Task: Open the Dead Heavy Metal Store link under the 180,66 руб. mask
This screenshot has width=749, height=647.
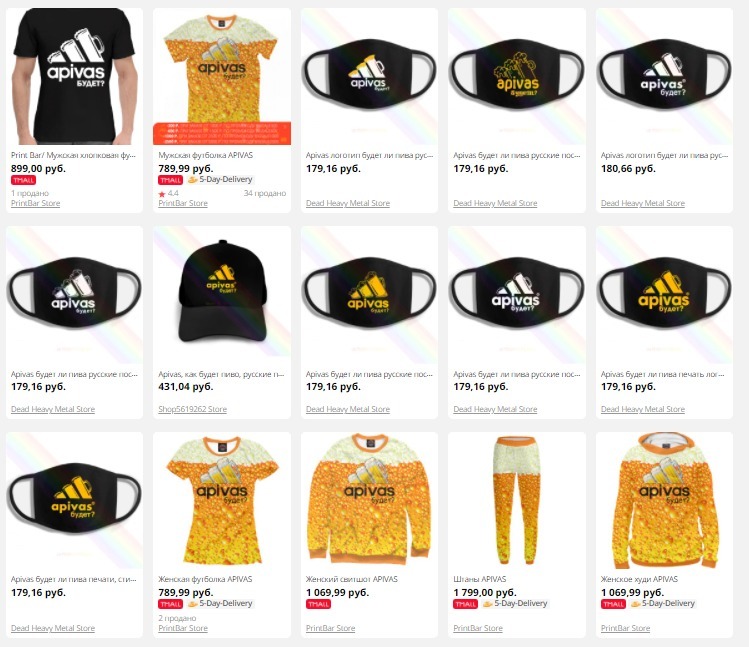Action: click(x=642, y=203)
